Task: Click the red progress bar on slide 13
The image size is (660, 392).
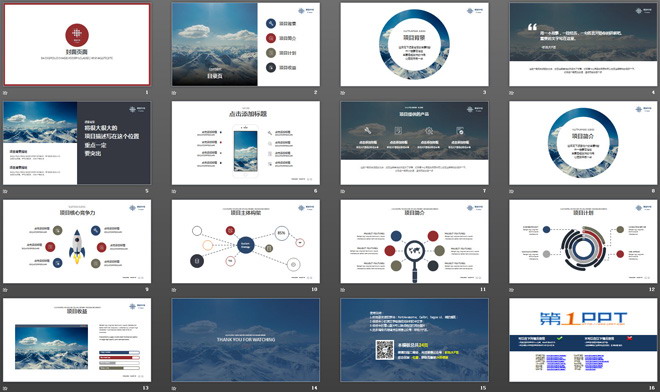Action: point(120,357)
